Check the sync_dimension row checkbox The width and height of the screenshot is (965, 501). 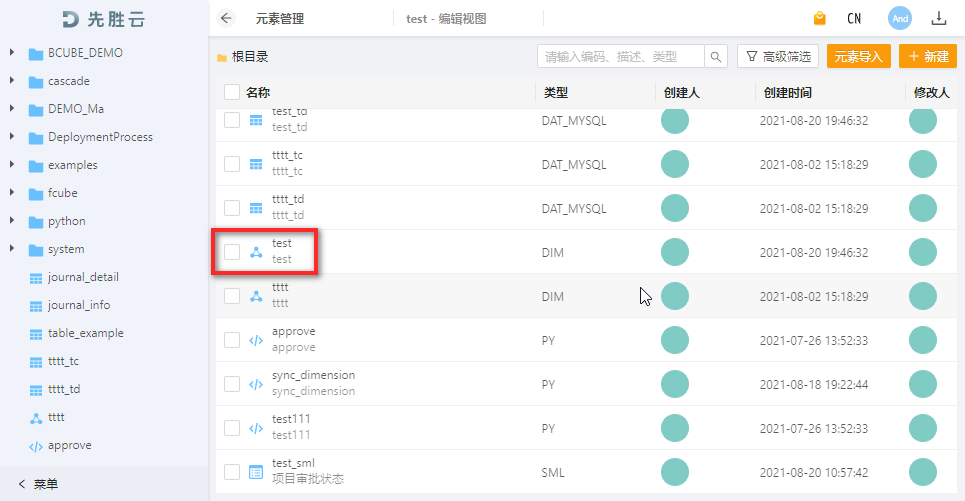(232, 384)
